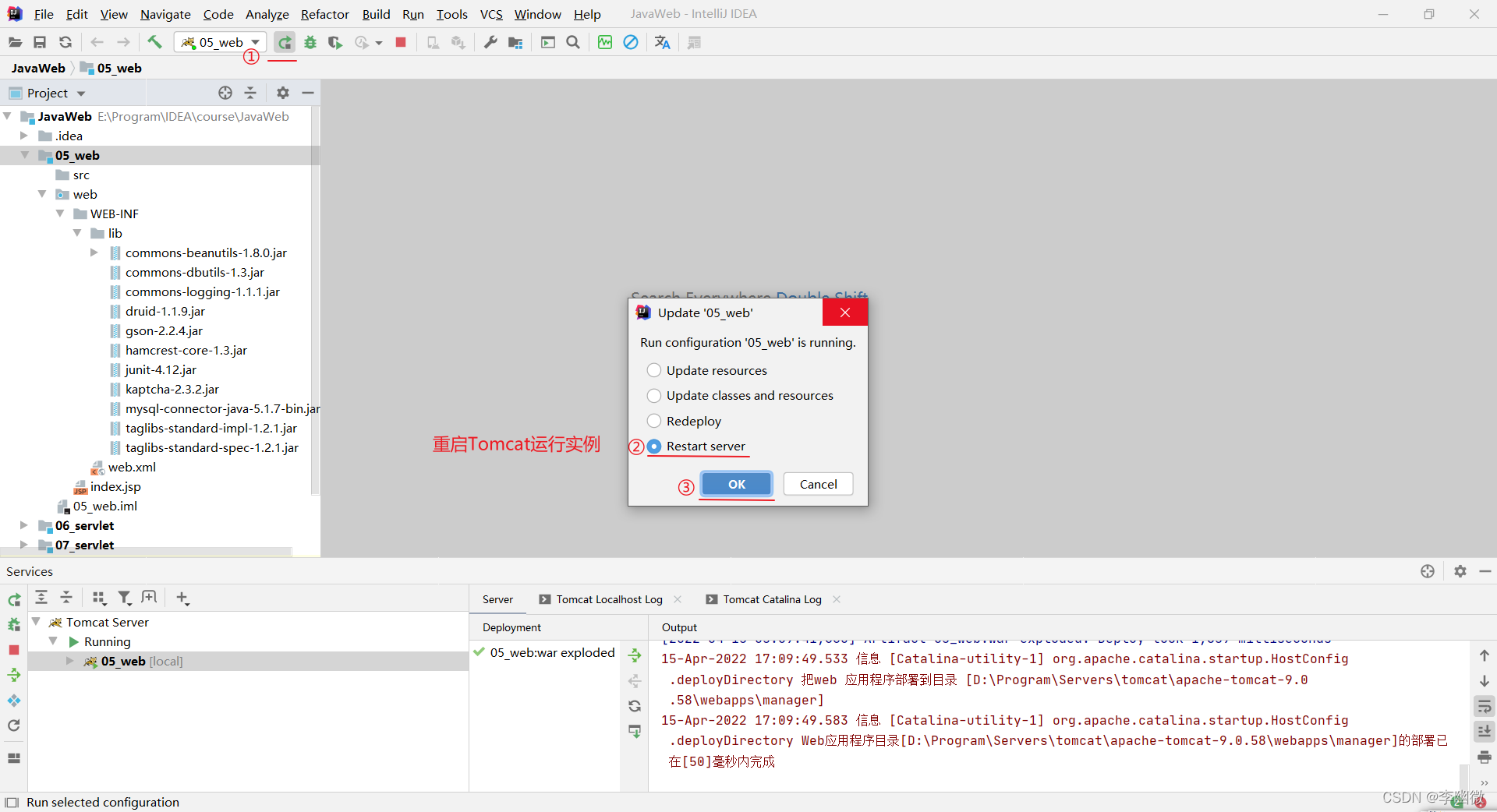
Task: Click the Services Expand All icon
Action: tap(41, 598)
